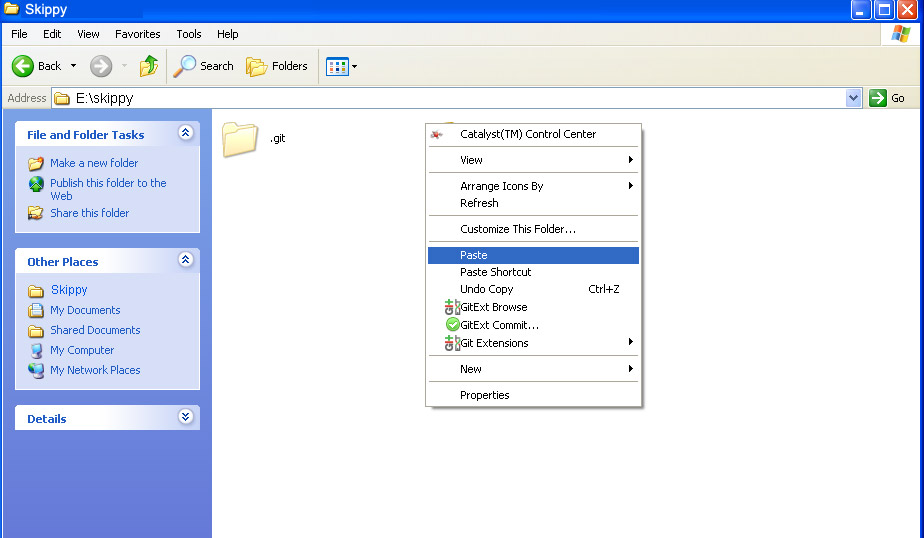Screen dimensions: 924x538
Task: Click Make a new folder link
Action: tap(94, 163)
